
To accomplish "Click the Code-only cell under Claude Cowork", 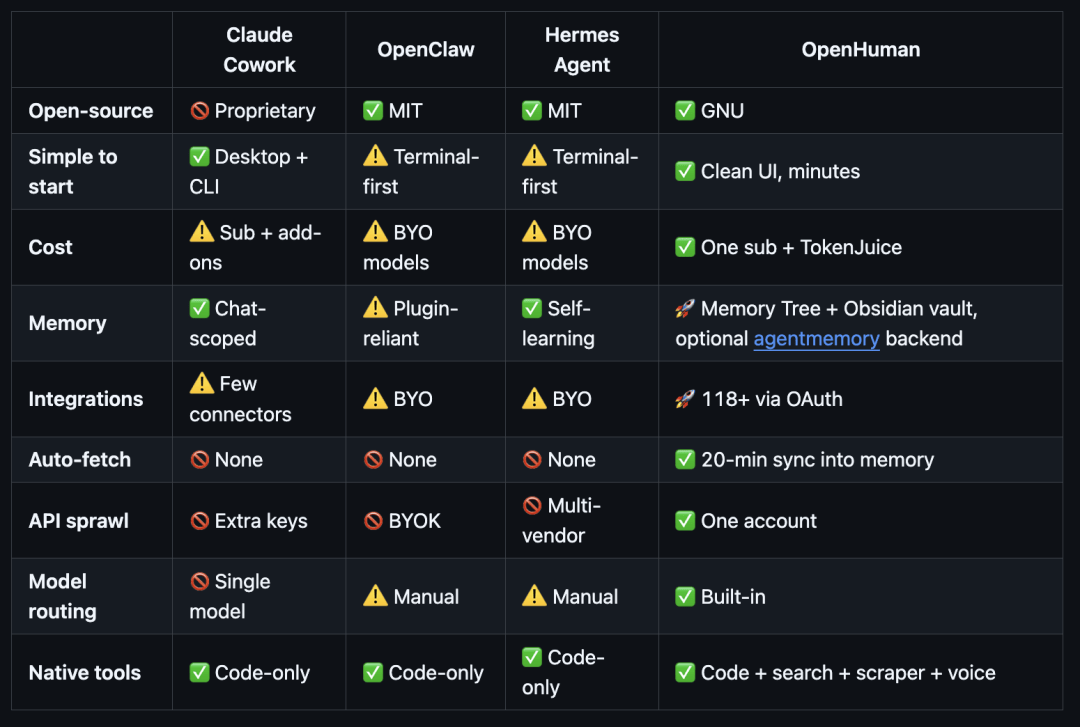I will click(259, 672).
